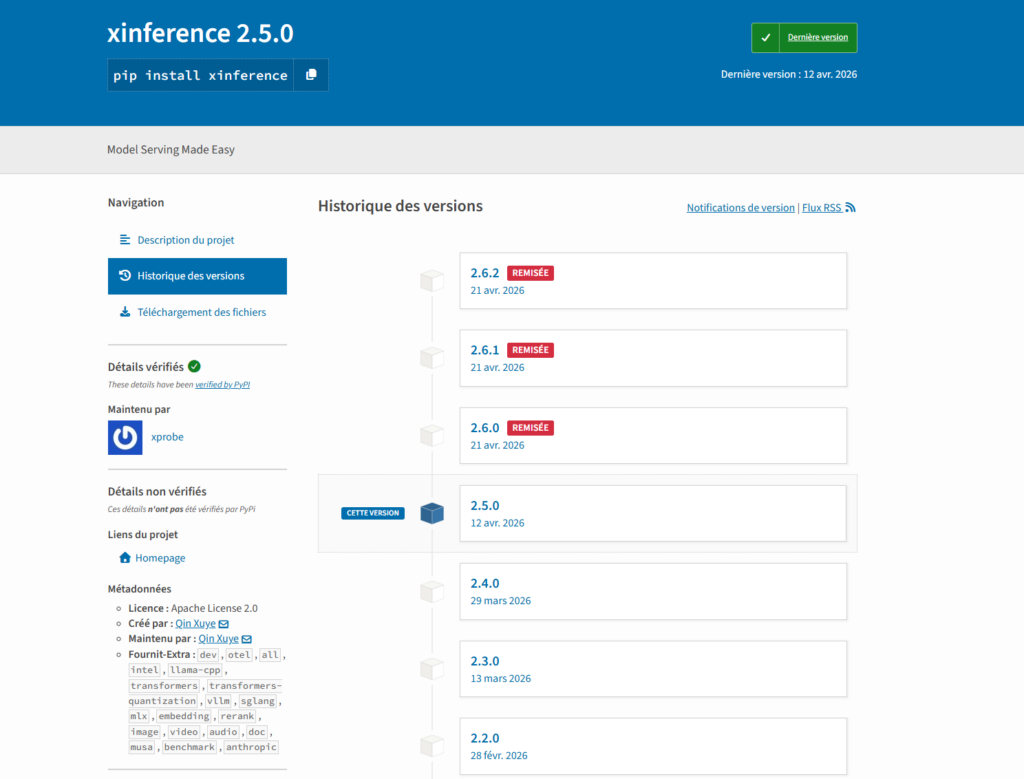Click the xinference 2.5.0 page title

[x=200, y=33]
